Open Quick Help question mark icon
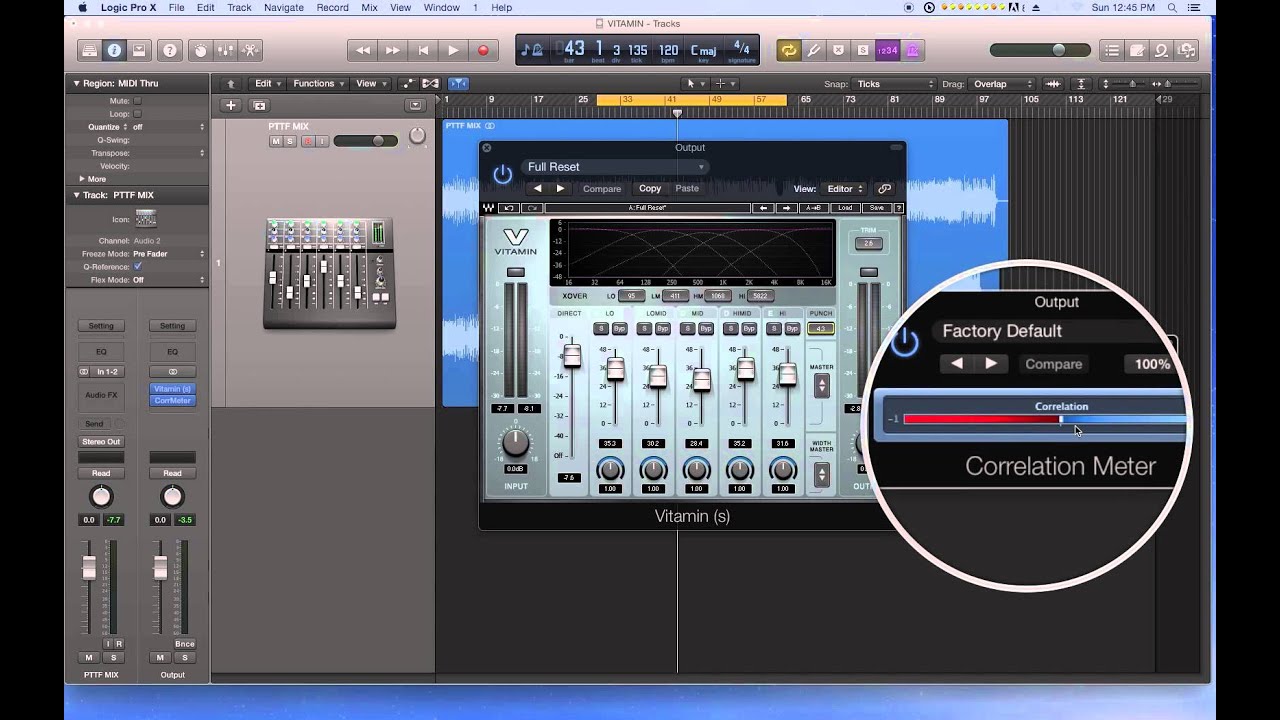1280x720 pixels. coord(170,50)
